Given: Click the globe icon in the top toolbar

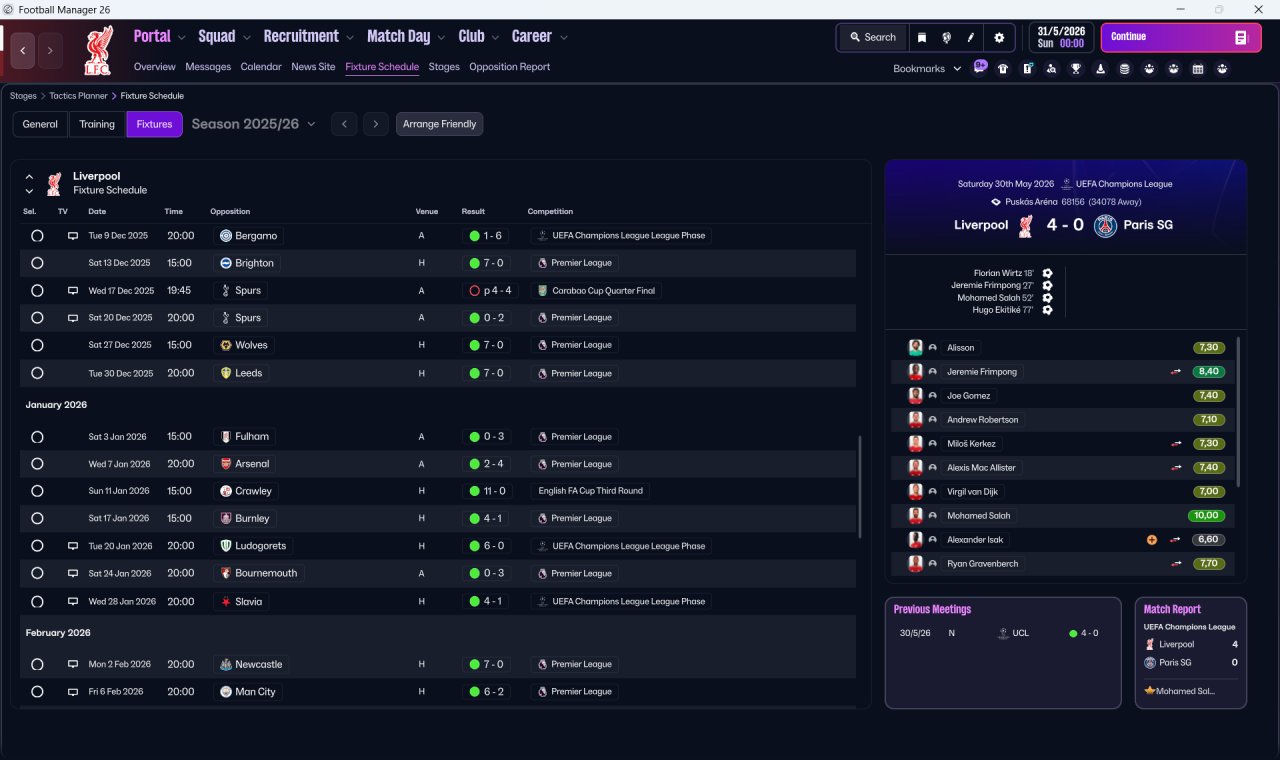Looking at the screenshot, I should [946, 37].
